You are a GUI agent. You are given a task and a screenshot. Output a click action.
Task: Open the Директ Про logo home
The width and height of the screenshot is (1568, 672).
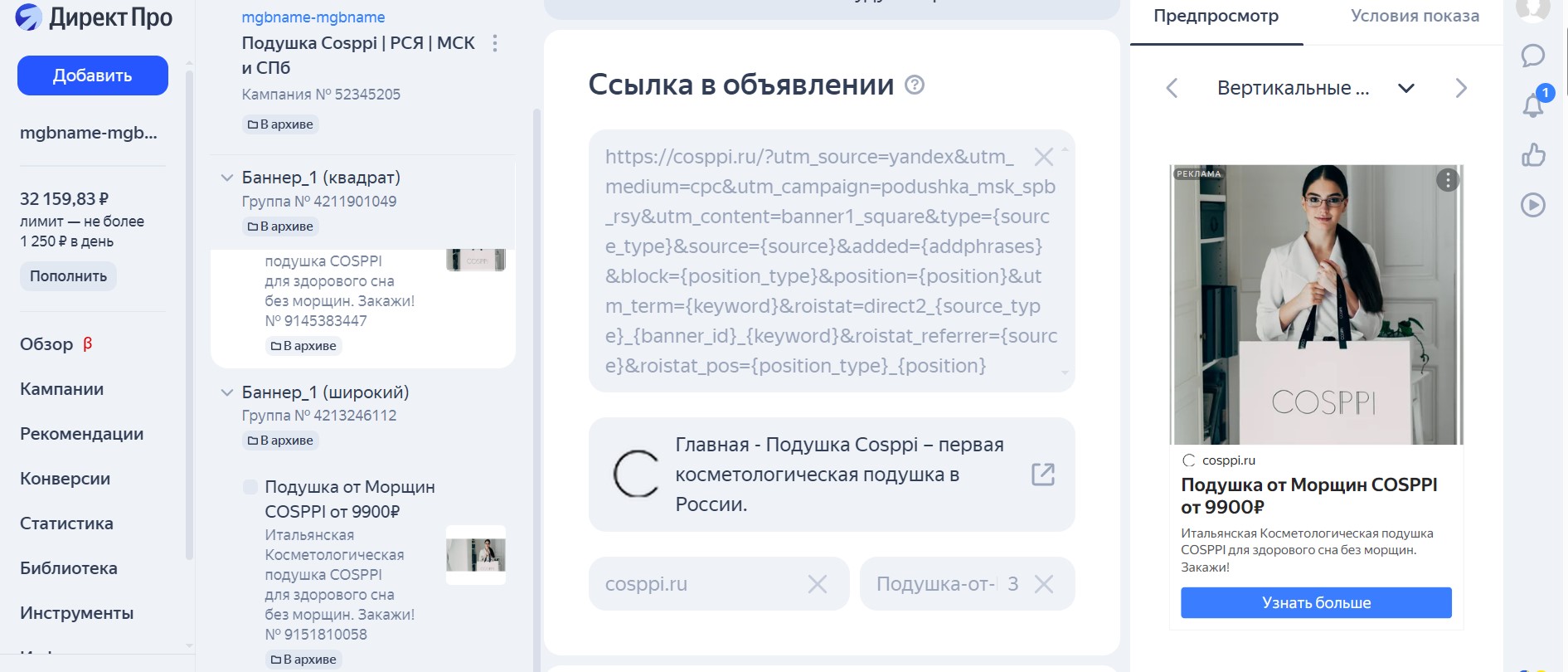click(x=94, y=17)
